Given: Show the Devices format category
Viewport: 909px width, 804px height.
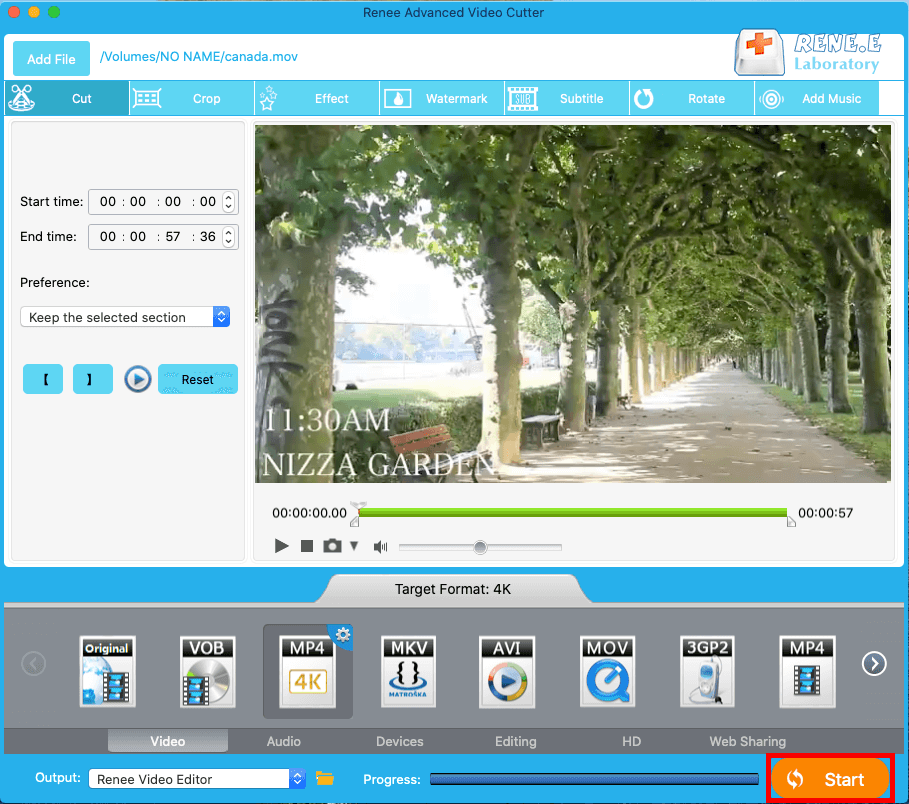Looking at the screenshot, I should point(399,741).
